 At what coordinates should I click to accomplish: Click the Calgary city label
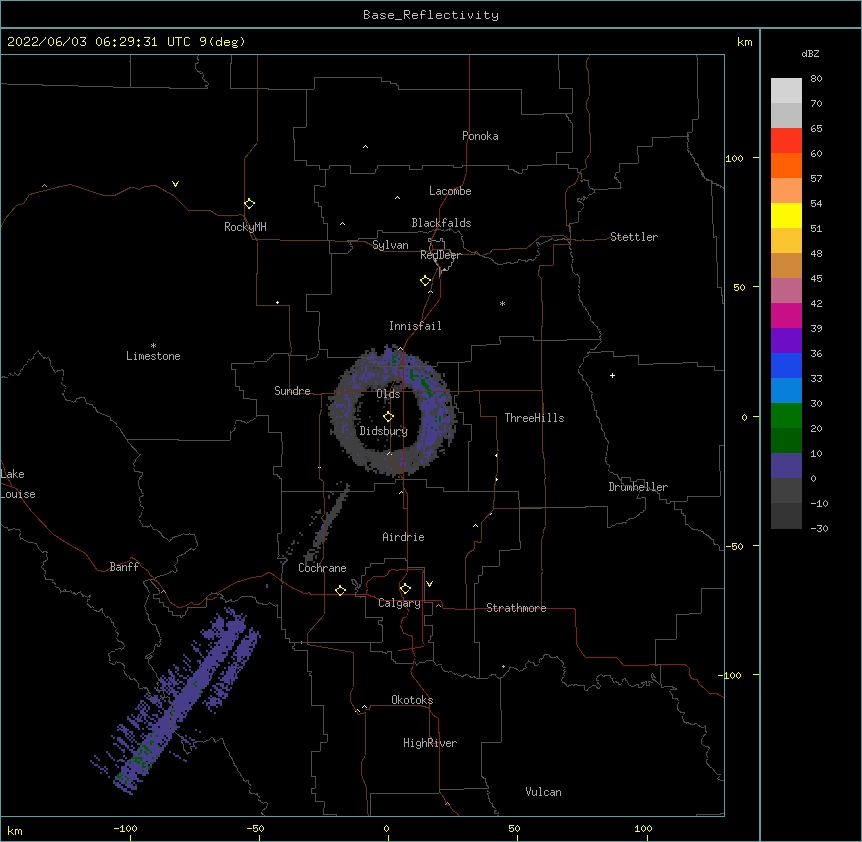point(400,603)
